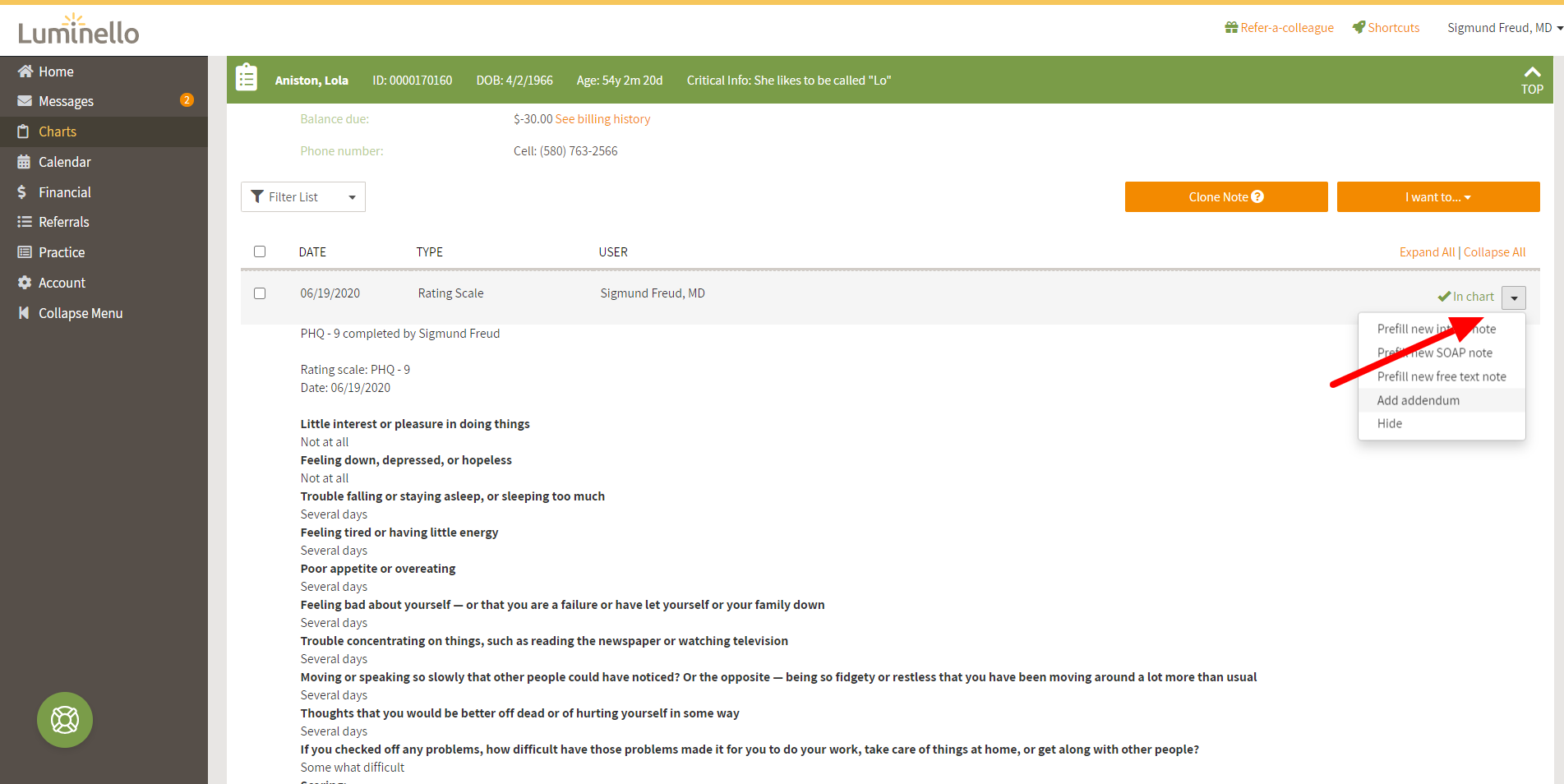Click patient ID 0000170160
The height and width of the screenshot is (784, 1564).
[x=413, y=81]
